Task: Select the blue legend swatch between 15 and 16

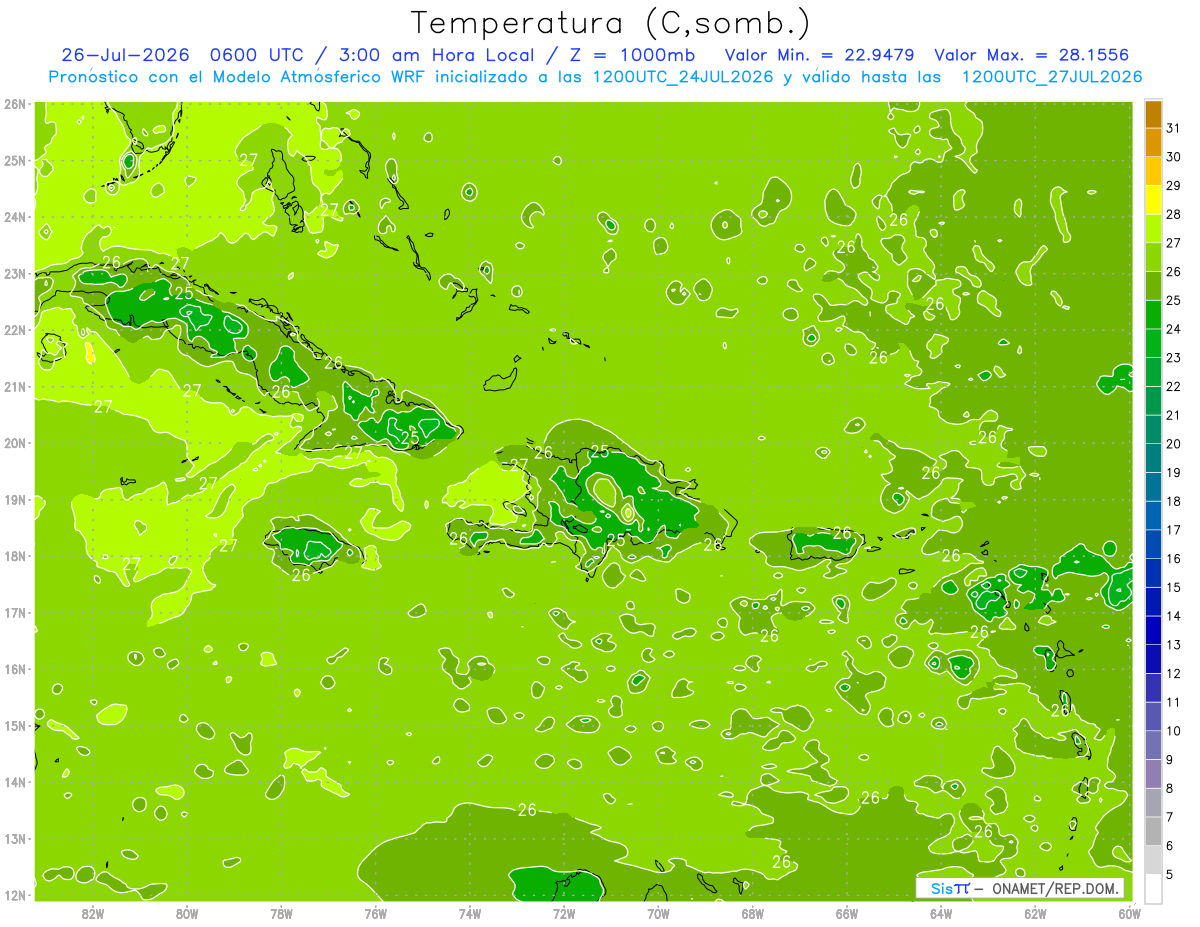Action: click(x=1153, y=573)
